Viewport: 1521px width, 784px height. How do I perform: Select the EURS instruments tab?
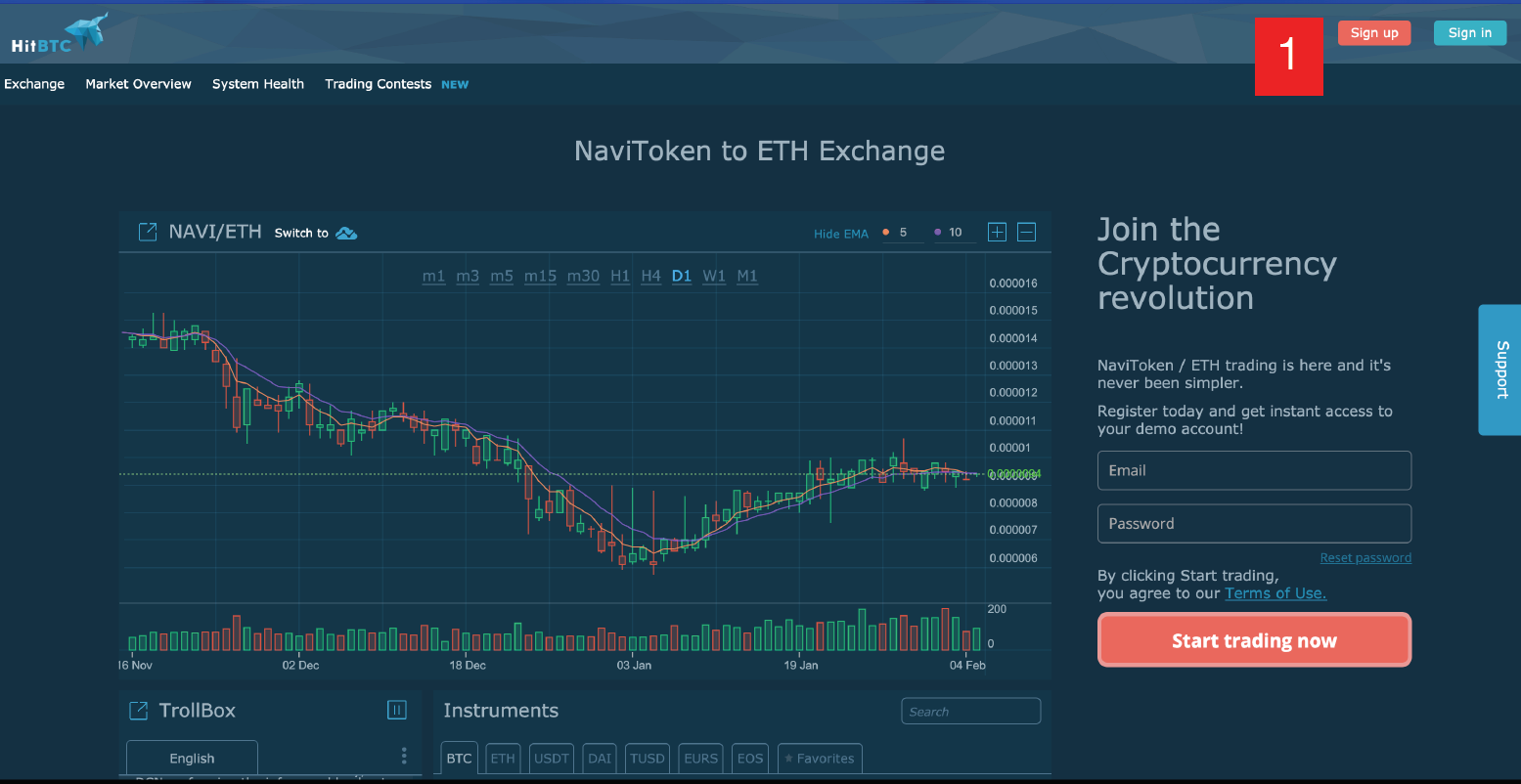click(x=700, y=759)
